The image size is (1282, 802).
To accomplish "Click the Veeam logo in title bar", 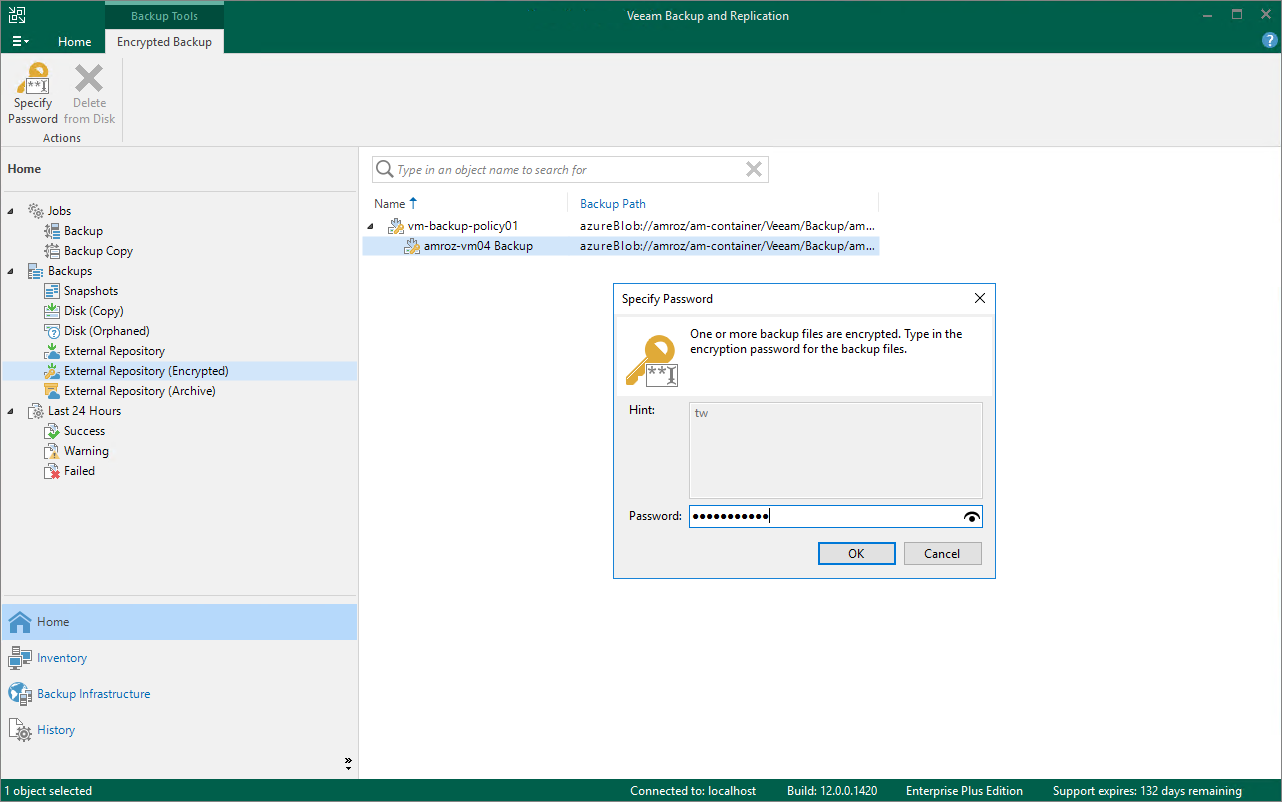I will (x=18, y=15).
